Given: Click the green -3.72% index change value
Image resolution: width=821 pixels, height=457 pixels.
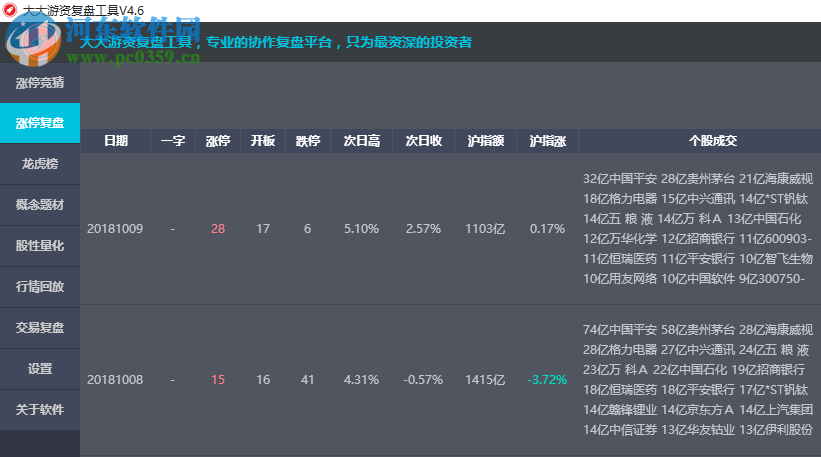Looking at the screenshot, I should (x=547, y=380).
